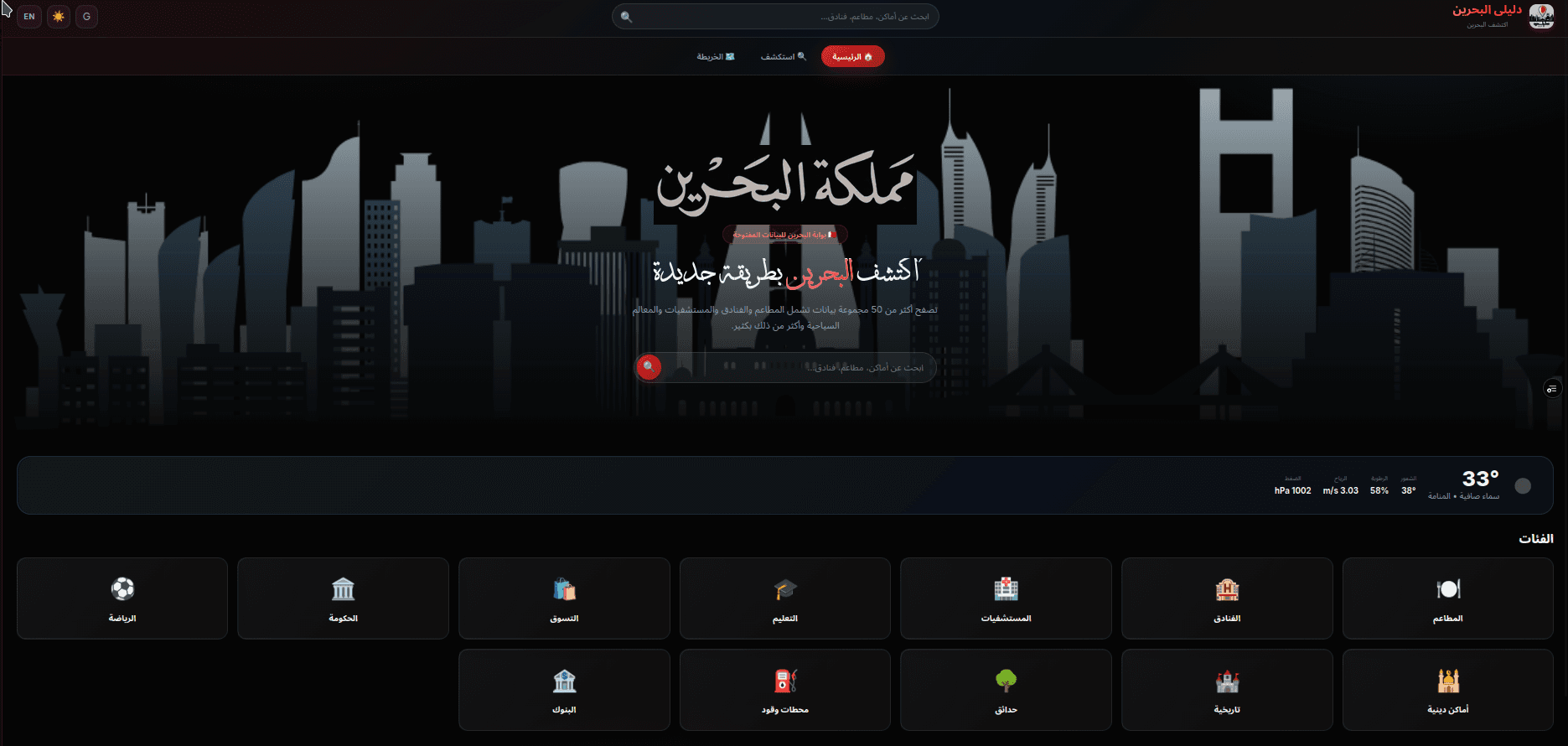Open the البنوك banks category

pyautogui.click(x=564, y=690)
